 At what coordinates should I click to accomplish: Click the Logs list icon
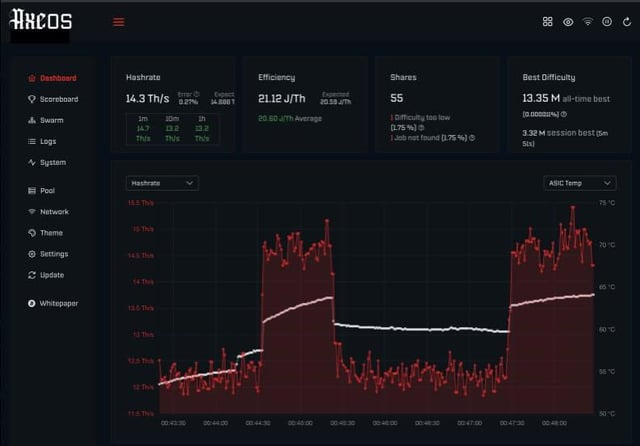(32, 141)
